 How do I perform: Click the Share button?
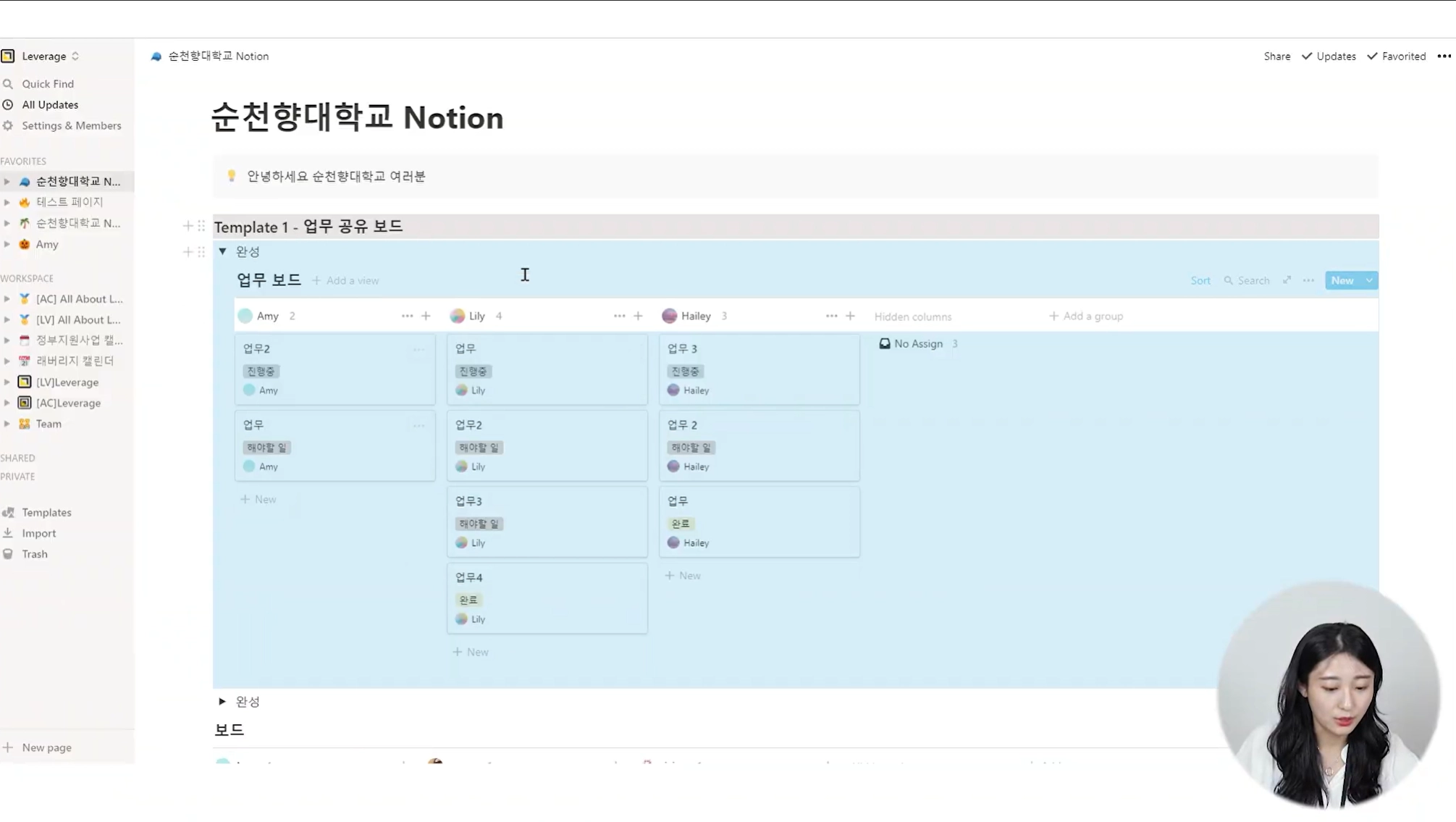1276,56
